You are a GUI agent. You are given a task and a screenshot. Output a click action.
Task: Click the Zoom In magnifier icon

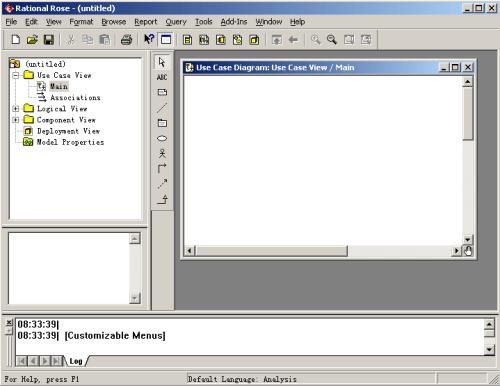tap(315, 40)
